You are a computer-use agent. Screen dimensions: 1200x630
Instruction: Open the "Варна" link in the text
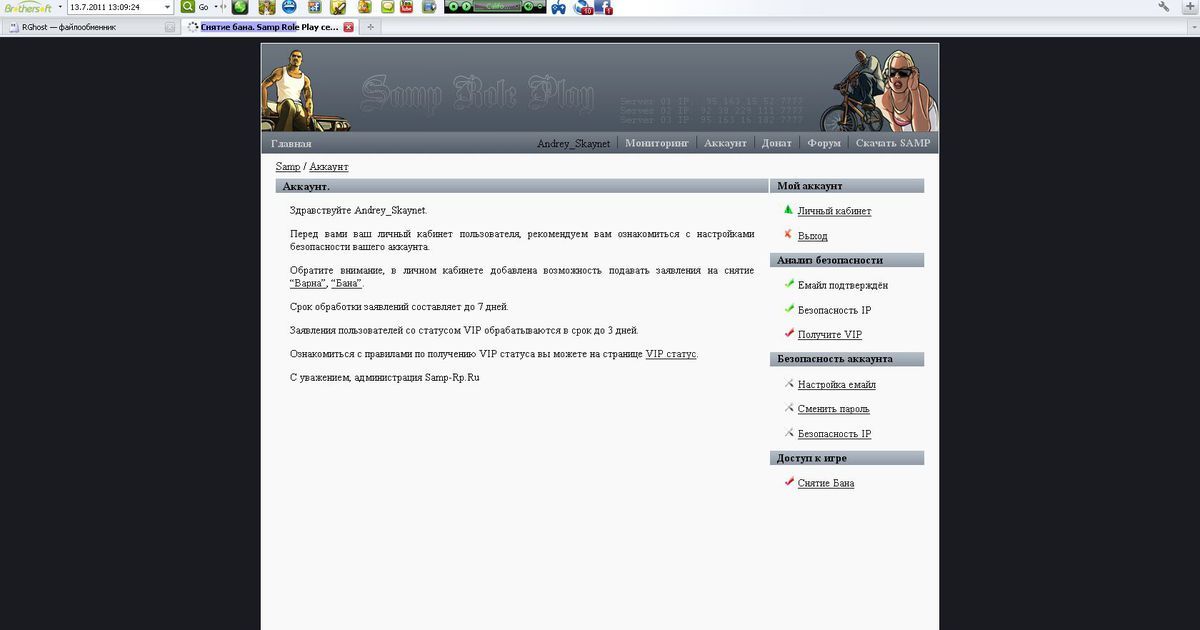[x=308, y=284]
